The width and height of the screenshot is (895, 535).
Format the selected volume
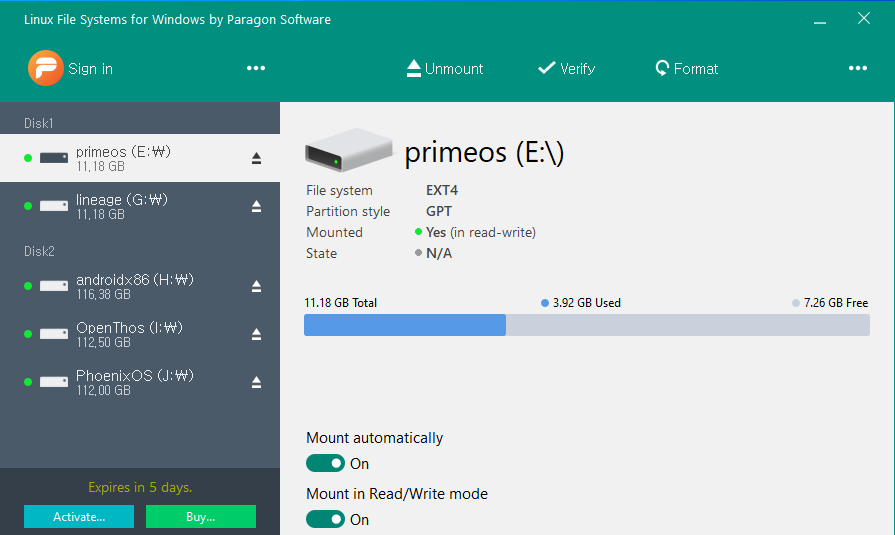pyautogui.click(x=687, y=69)
